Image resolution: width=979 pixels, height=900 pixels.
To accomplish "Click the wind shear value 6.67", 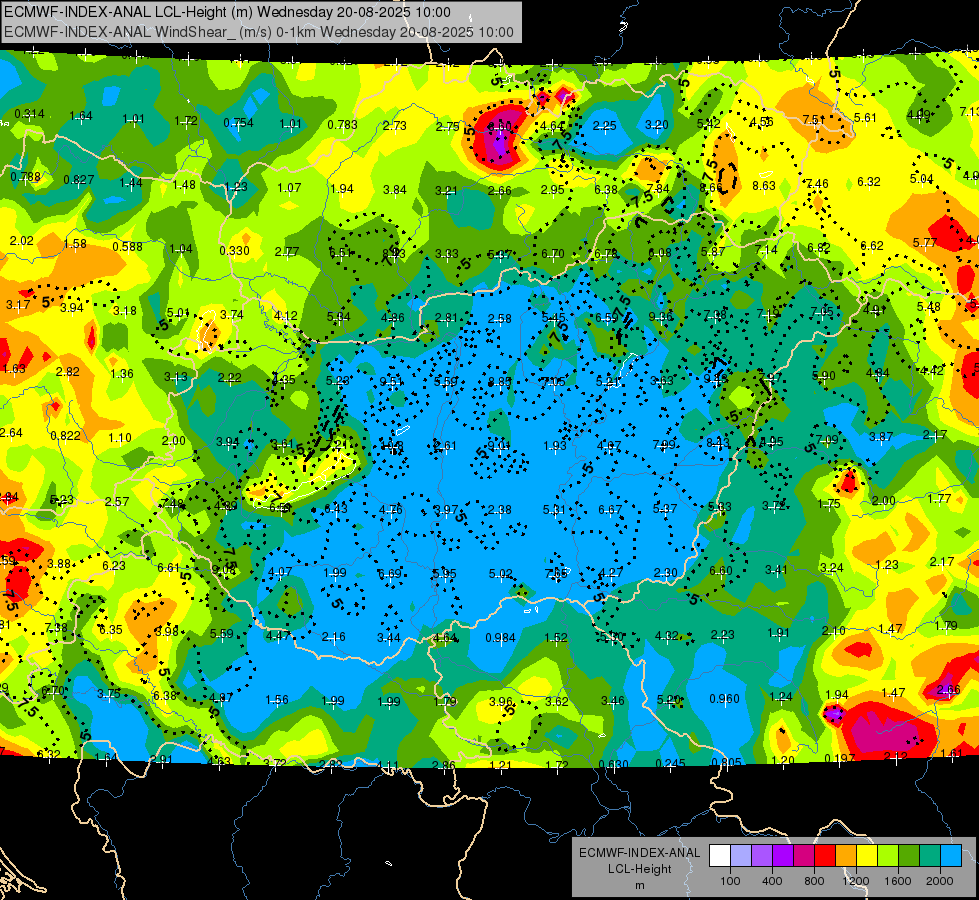I will coord(610,510).
